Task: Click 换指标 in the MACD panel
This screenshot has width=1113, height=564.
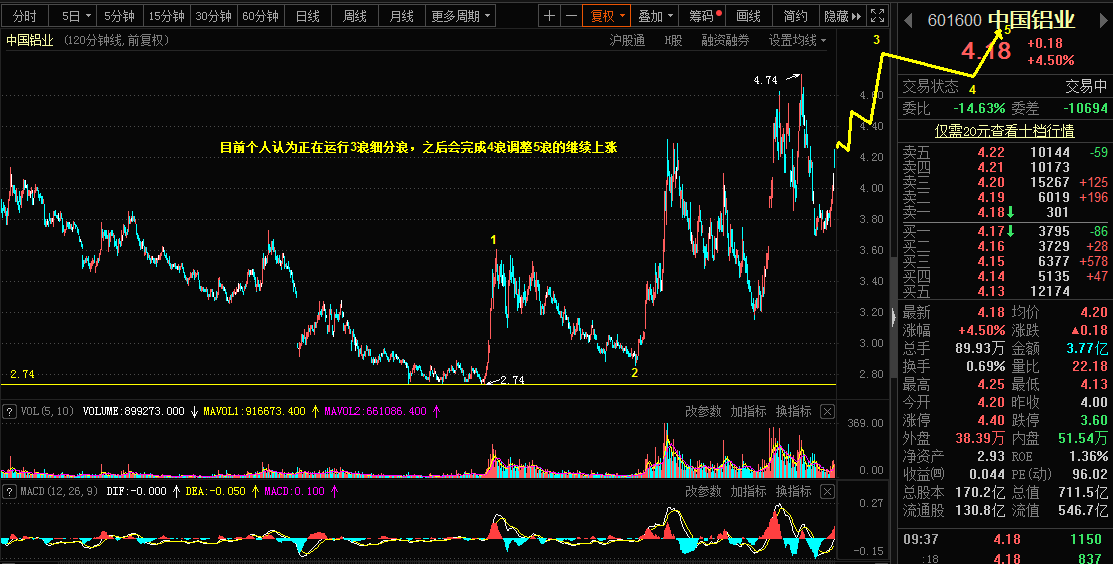Action: 794,491
